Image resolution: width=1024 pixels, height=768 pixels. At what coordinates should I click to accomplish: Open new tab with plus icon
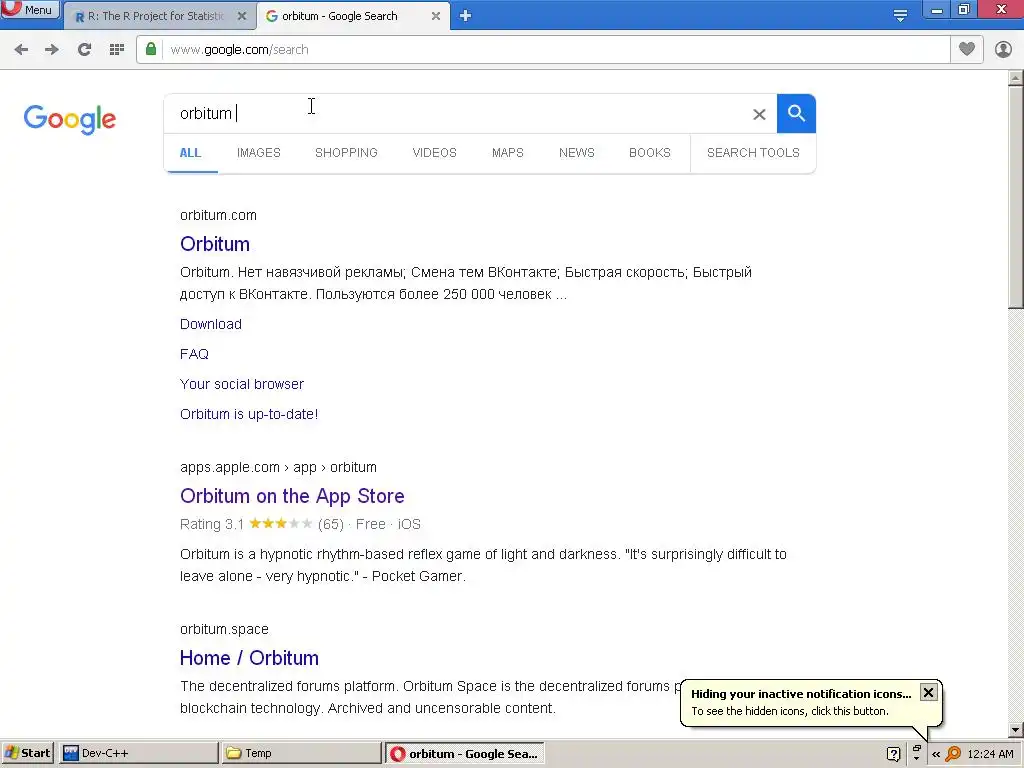(465, 16)
